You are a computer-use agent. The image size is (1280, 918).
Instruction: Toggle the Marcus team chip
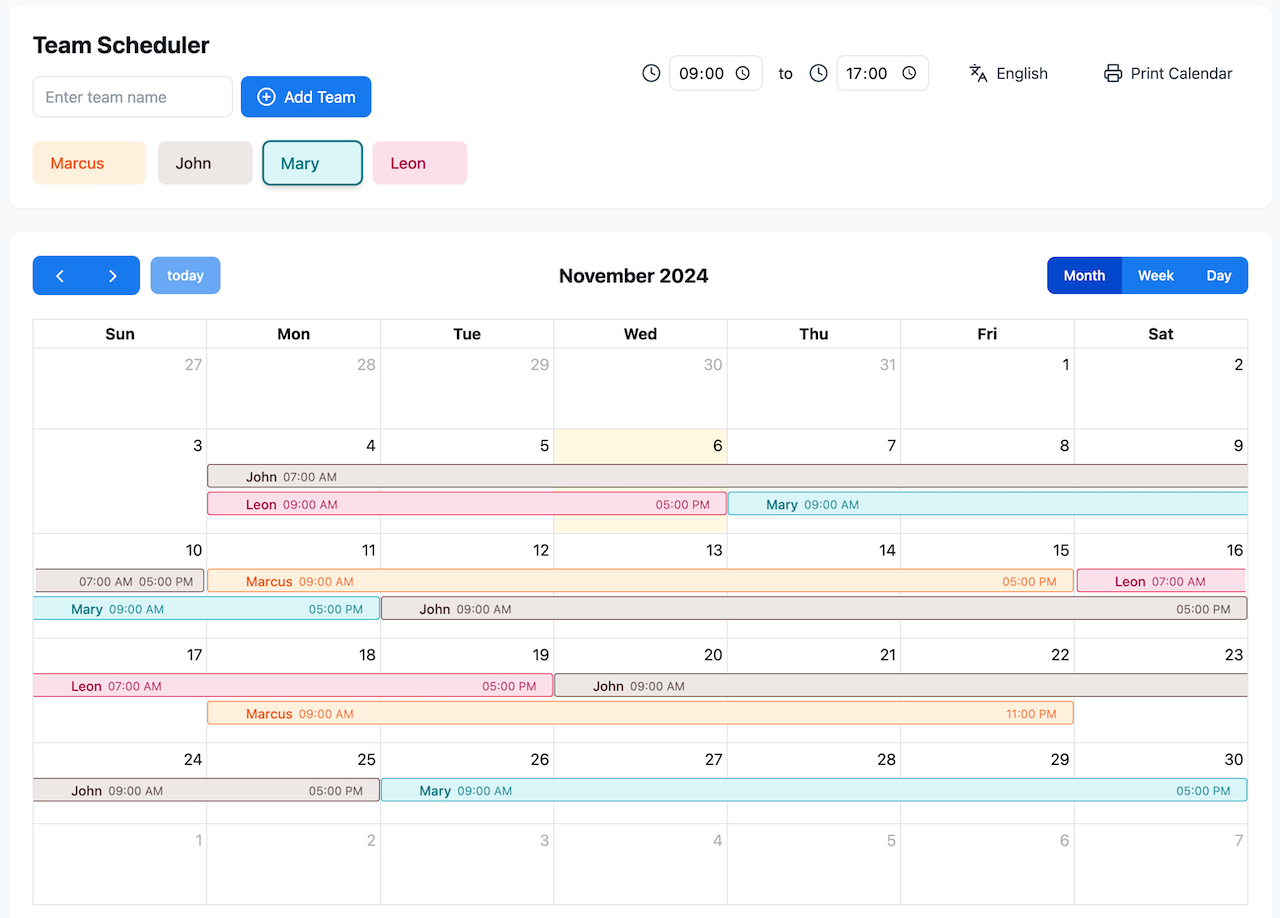(x=89, y=163)
